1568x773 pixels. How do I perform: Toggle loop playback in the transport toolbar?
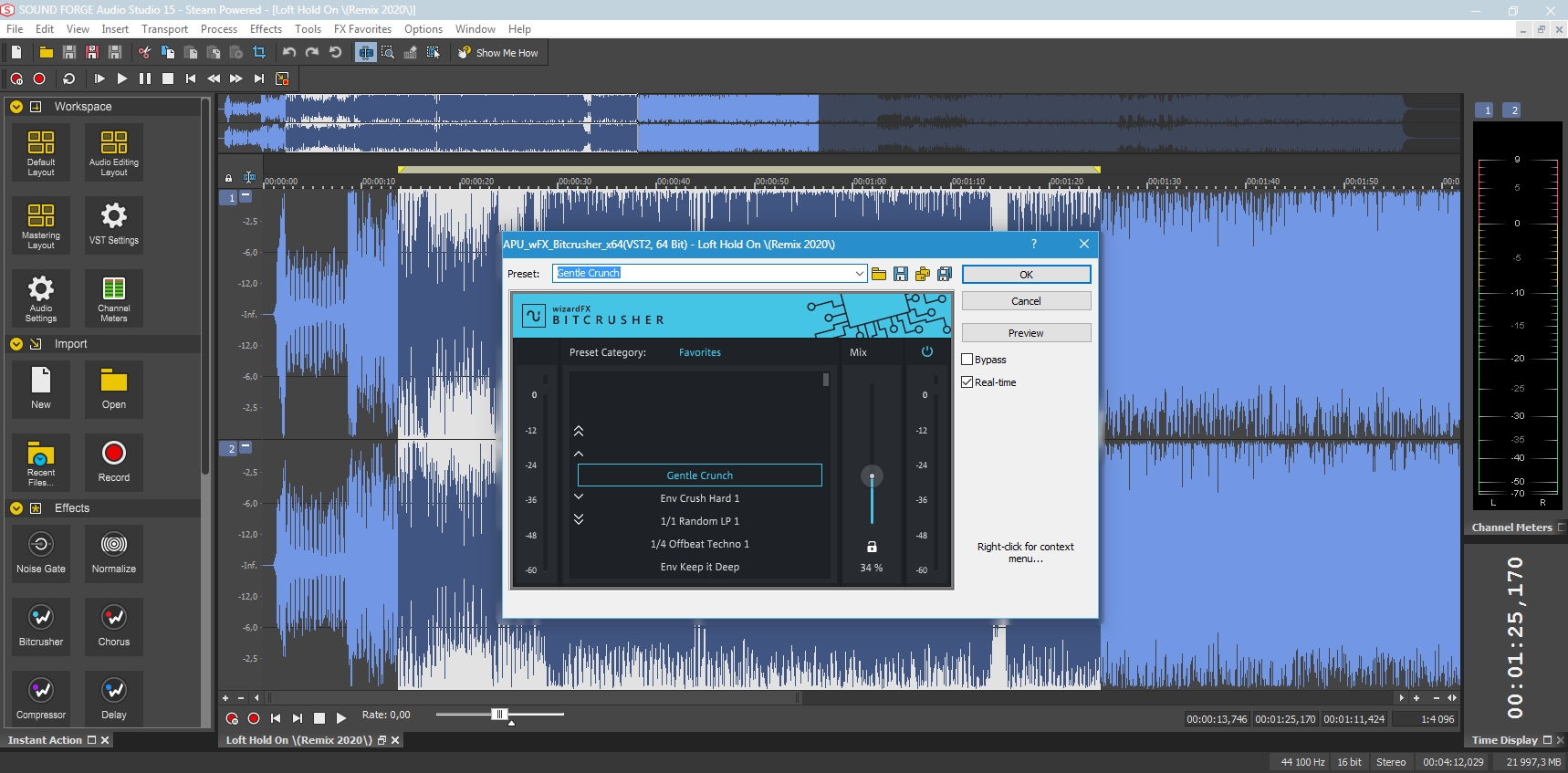[x=68, y=78]
